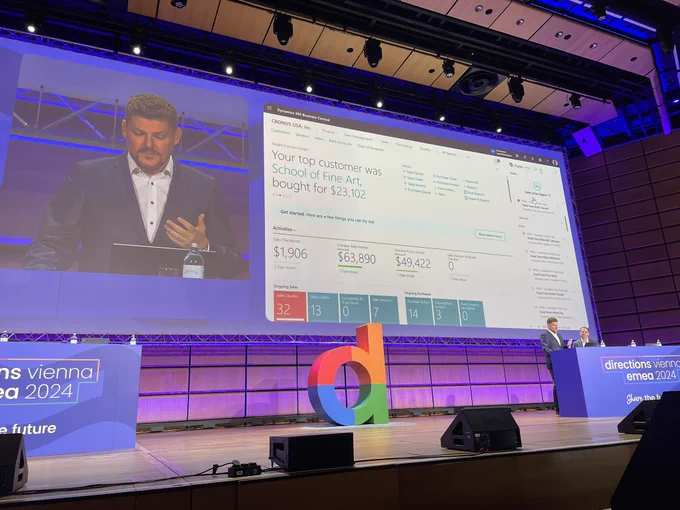Expand the Finance menu
The height and width of the screenshot is (510, 680).
329,131
